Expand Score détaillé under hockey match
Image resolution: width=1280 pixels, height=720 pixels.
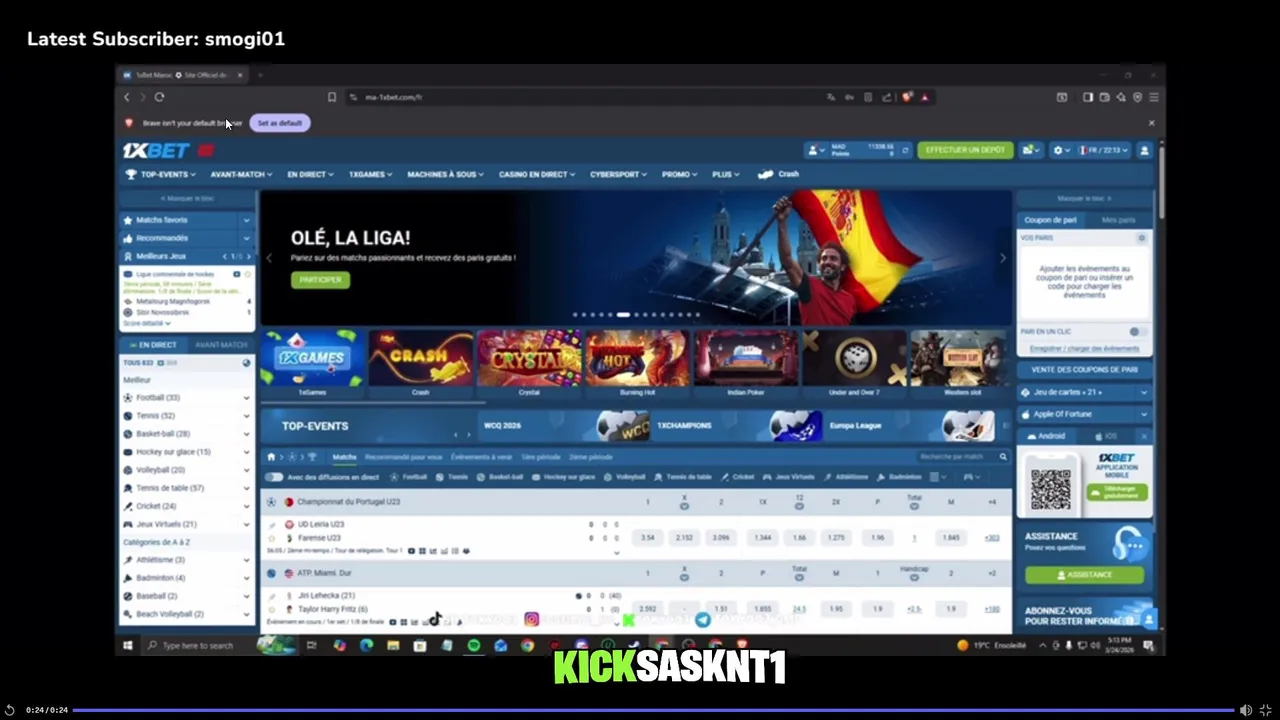coord(146,324)
